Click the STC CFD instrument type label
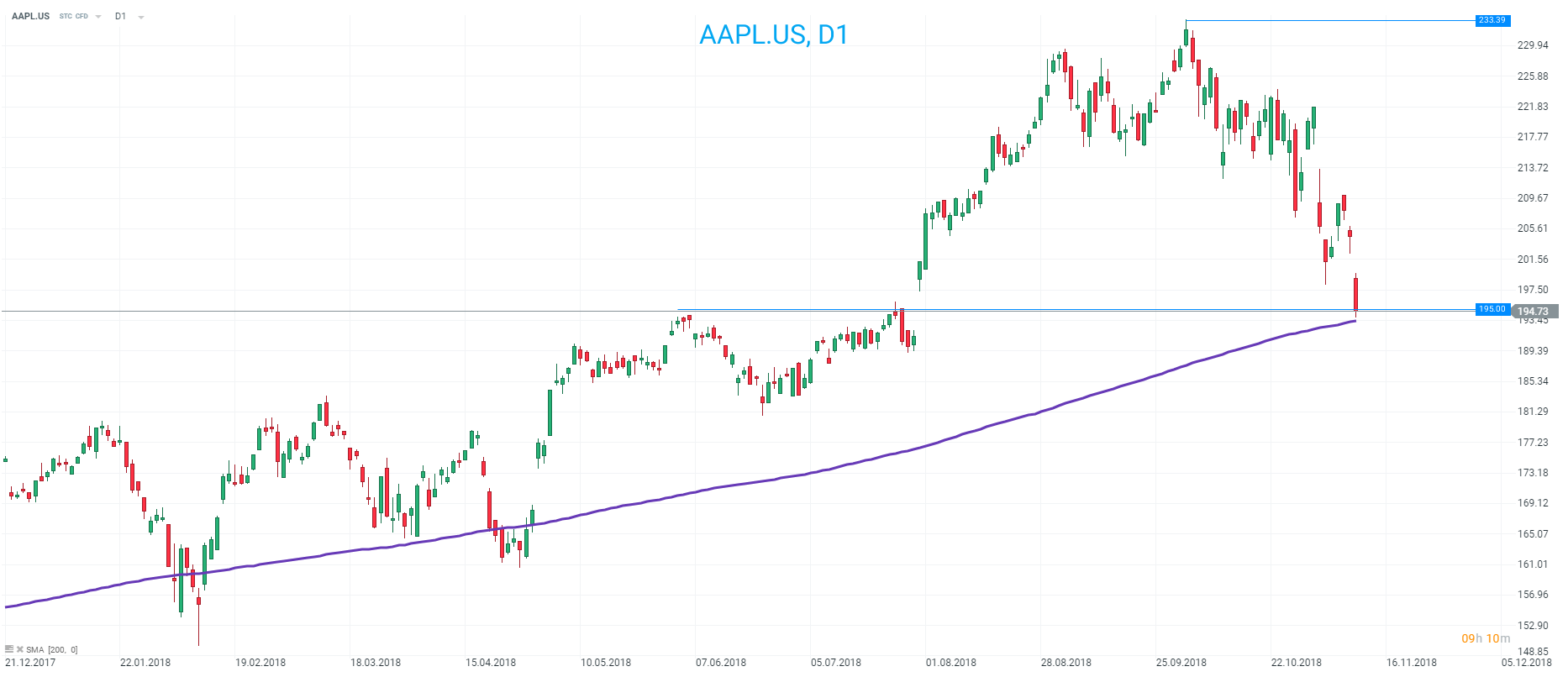The height and width of the screenshot is (677, 1568). (x=74, y=16)
